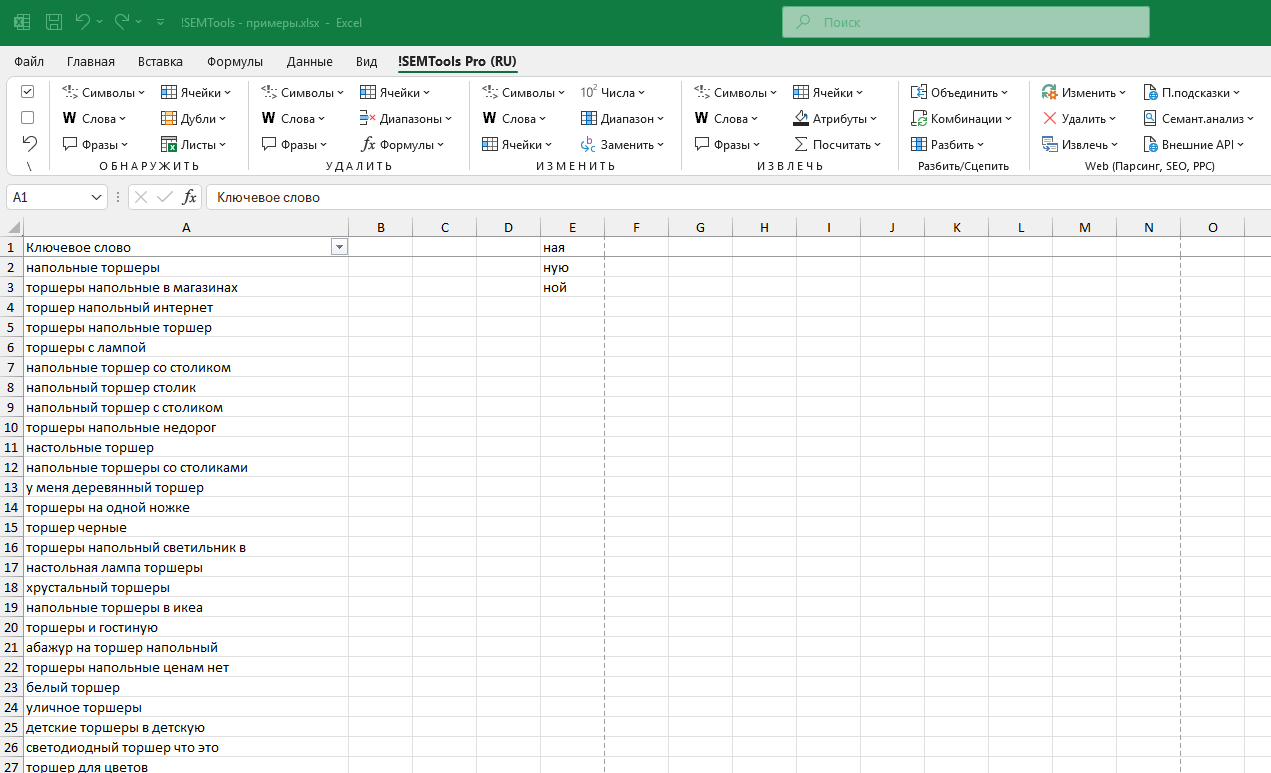Tick the empty checkbox at ribbon's left edge
Image resolution: width=1271 pixels, height=773 pixels.
pos(28,117)
